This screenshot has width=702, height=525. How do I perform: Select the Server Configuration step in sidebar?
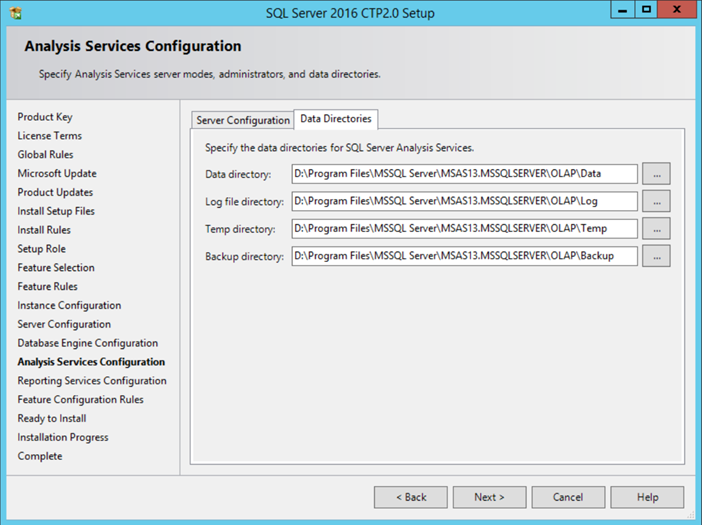[x=64, y=324]
